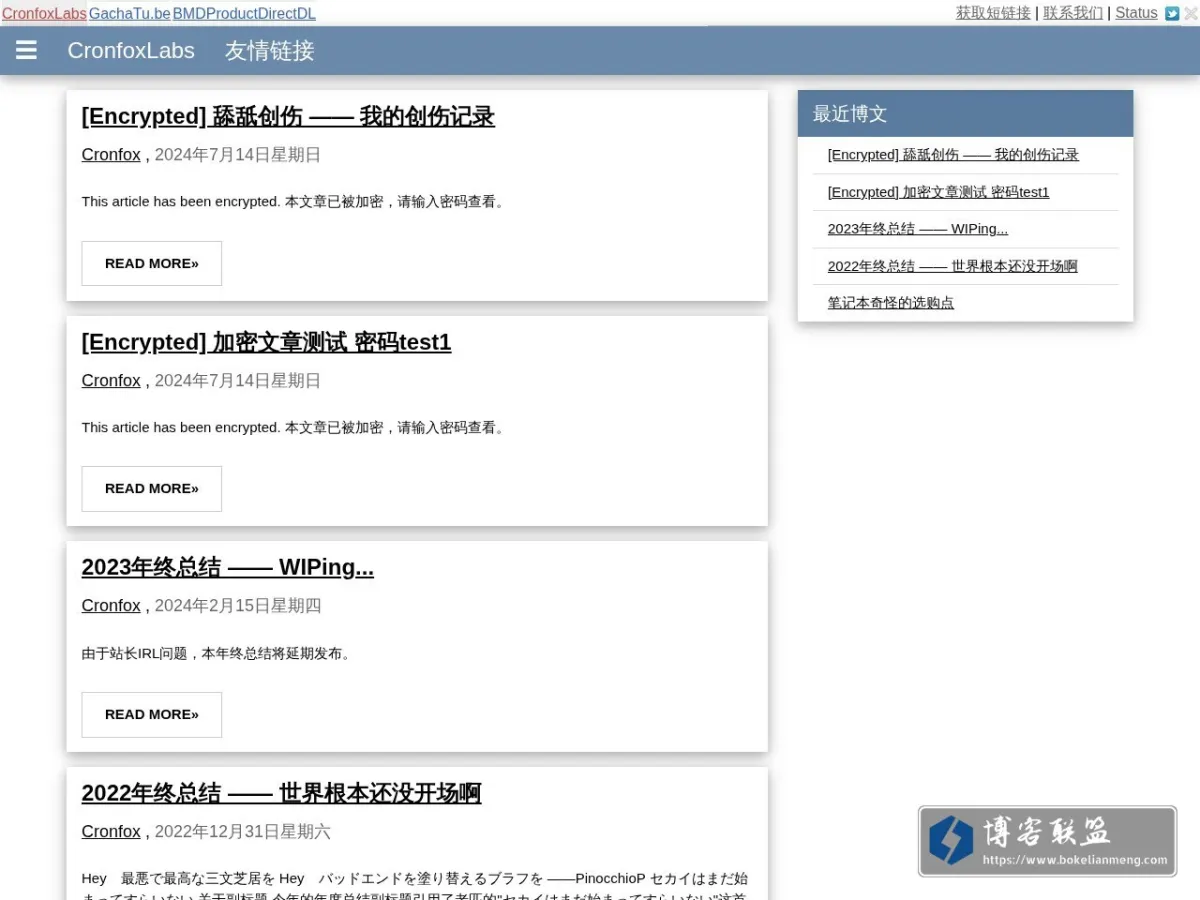This screenshot has height=900, width=1200.
Task: Open post title 舔舐创伤 —— 我的创伤记录
Action: [288, 116]
